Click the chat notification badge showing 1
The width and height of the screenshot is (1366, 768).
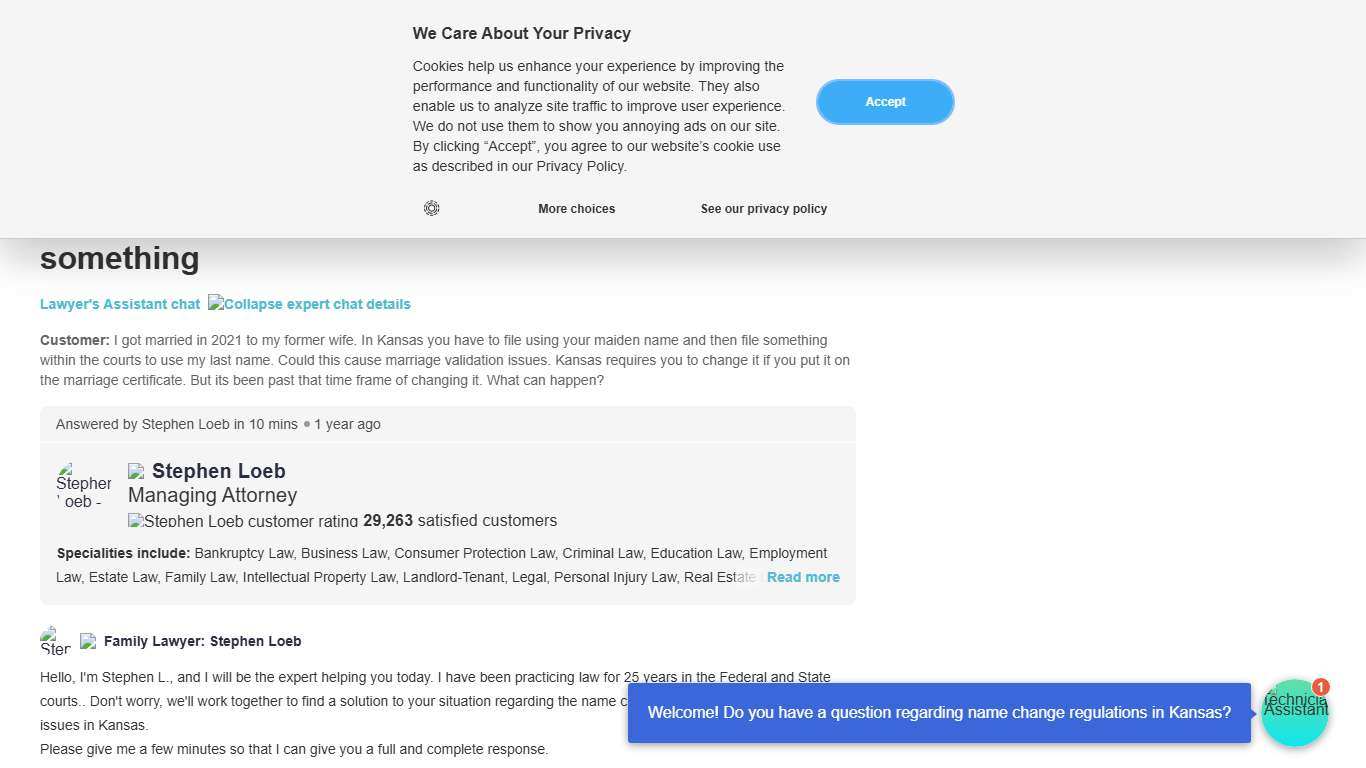point(1320,687)
